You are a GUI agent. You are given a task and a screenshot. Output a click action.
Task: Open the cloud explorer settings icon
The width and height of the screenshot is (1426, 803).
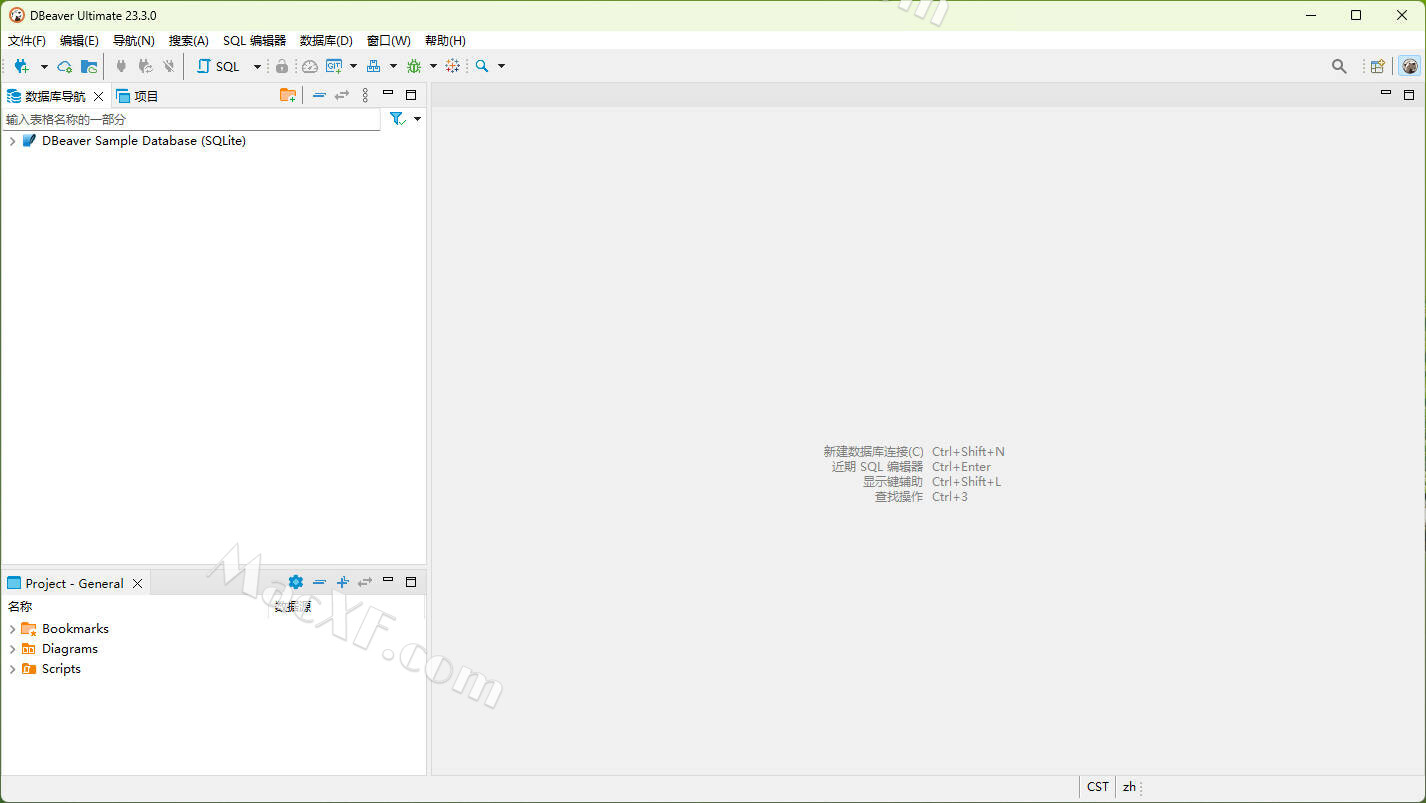65,66
